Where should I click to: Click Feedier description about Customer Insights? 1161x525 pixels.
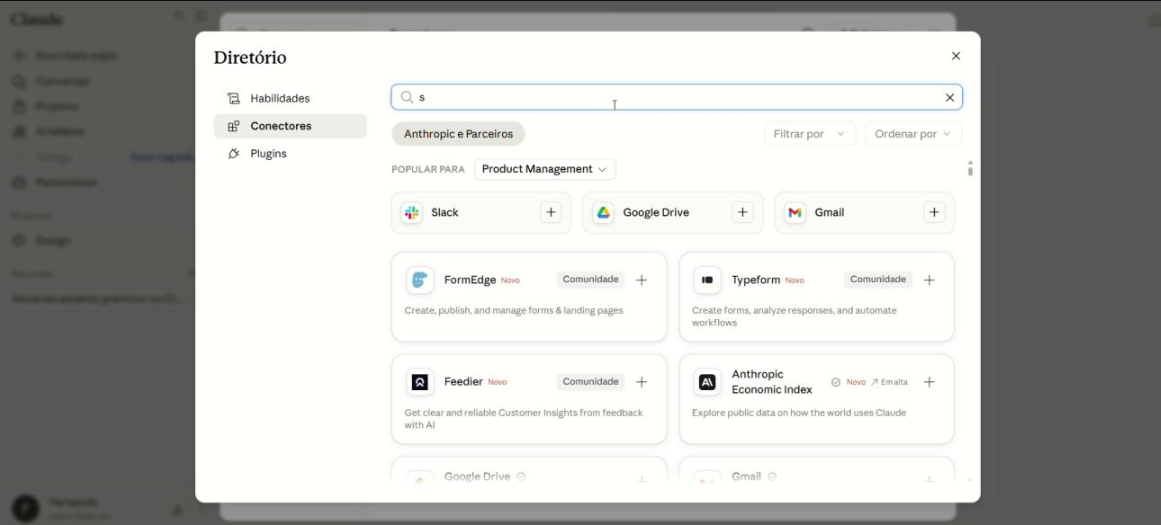point(523,418)
